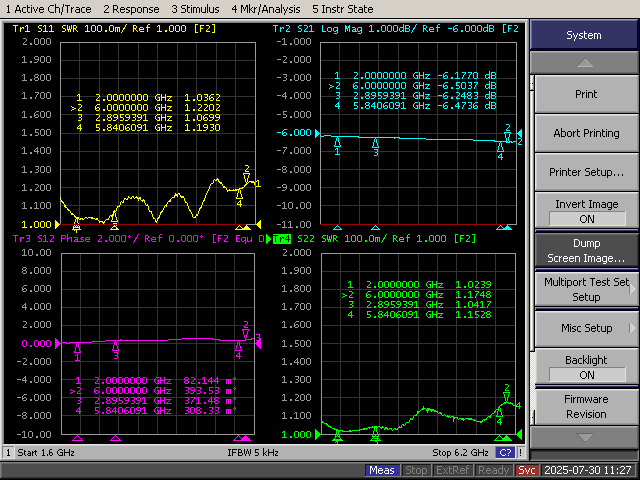Click marker 2 on the Tr1 S11 trace
This screenshot has width=640, height=480.
pyautogui.click(x=247, y=175)
